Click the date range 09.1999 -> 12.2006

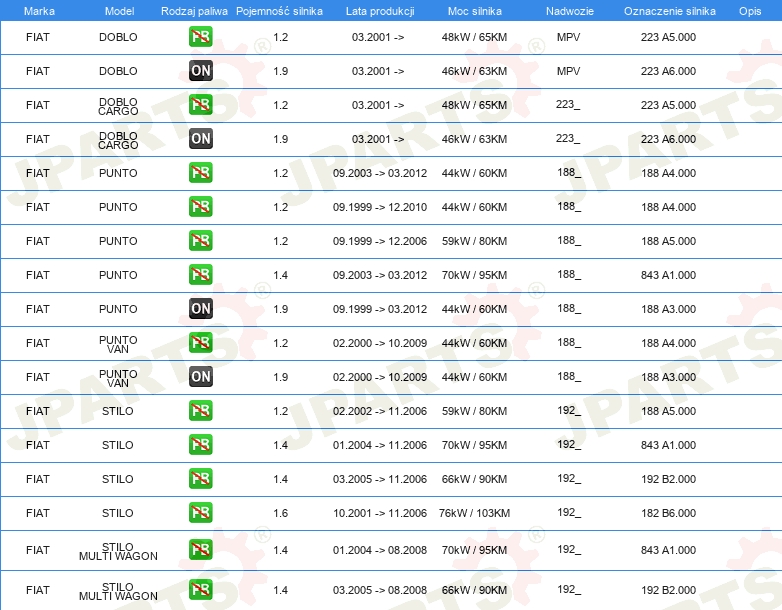pos(380,241)
